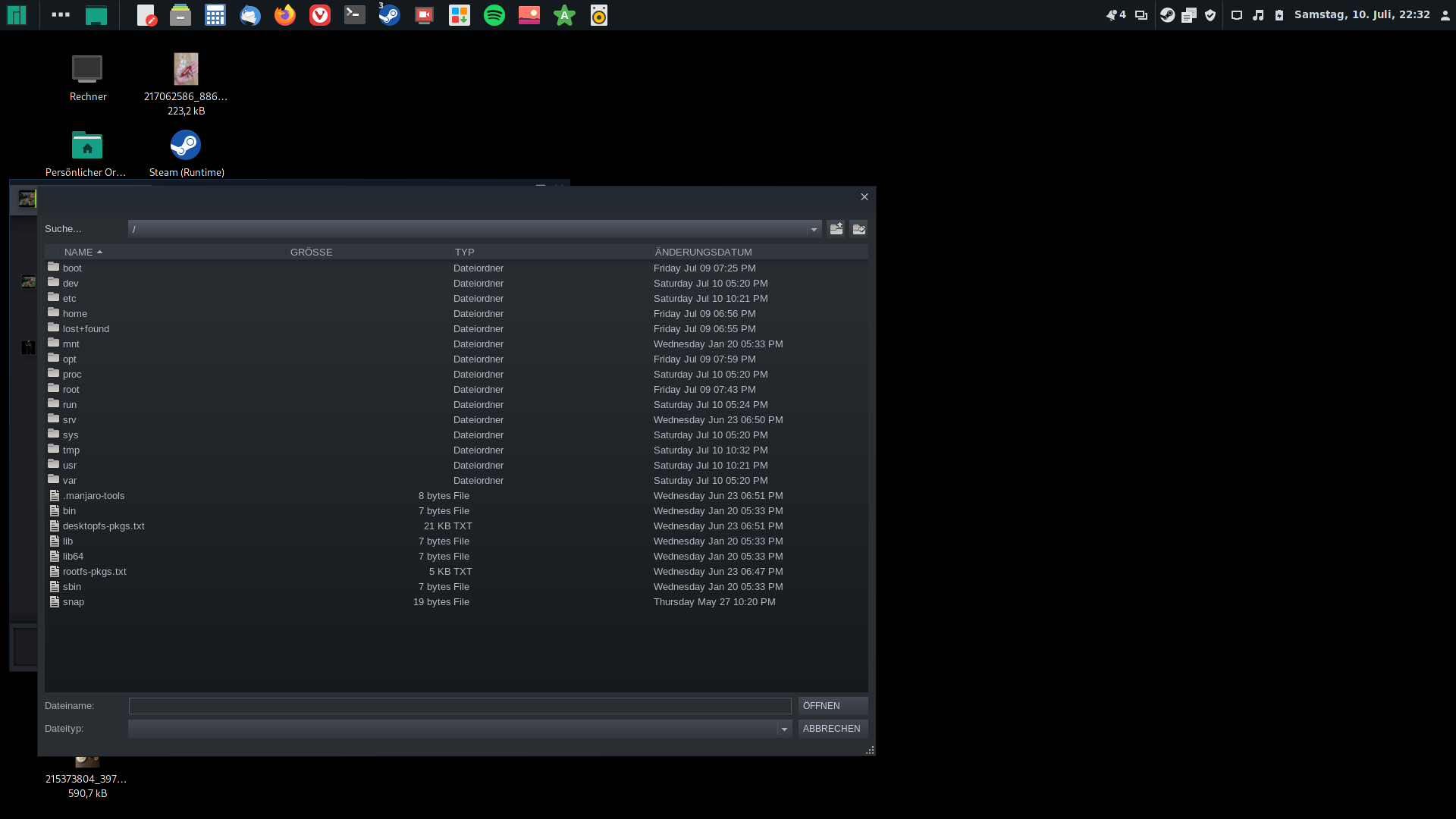The width and height of the screenshot is (1456, 819).
Task: Click the go-up-one-folder icon in dialog
Action: (x=836, y=229)
